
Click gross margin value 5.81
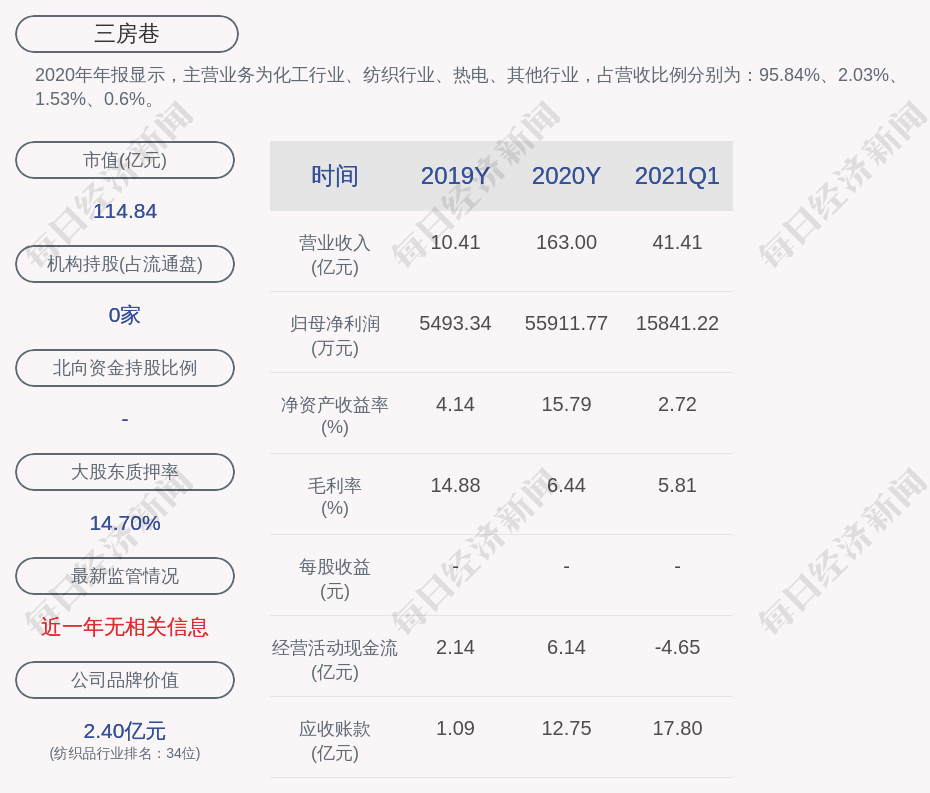point(677,485)
